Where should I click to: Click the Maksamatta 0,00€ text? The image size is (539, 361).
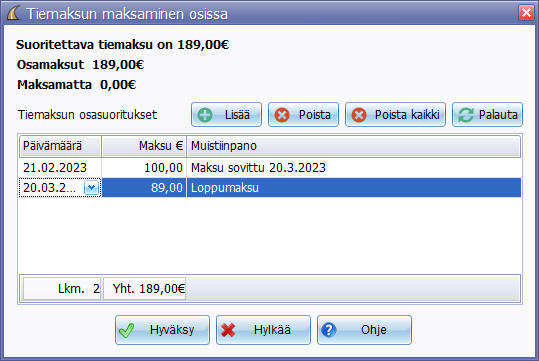77,85
